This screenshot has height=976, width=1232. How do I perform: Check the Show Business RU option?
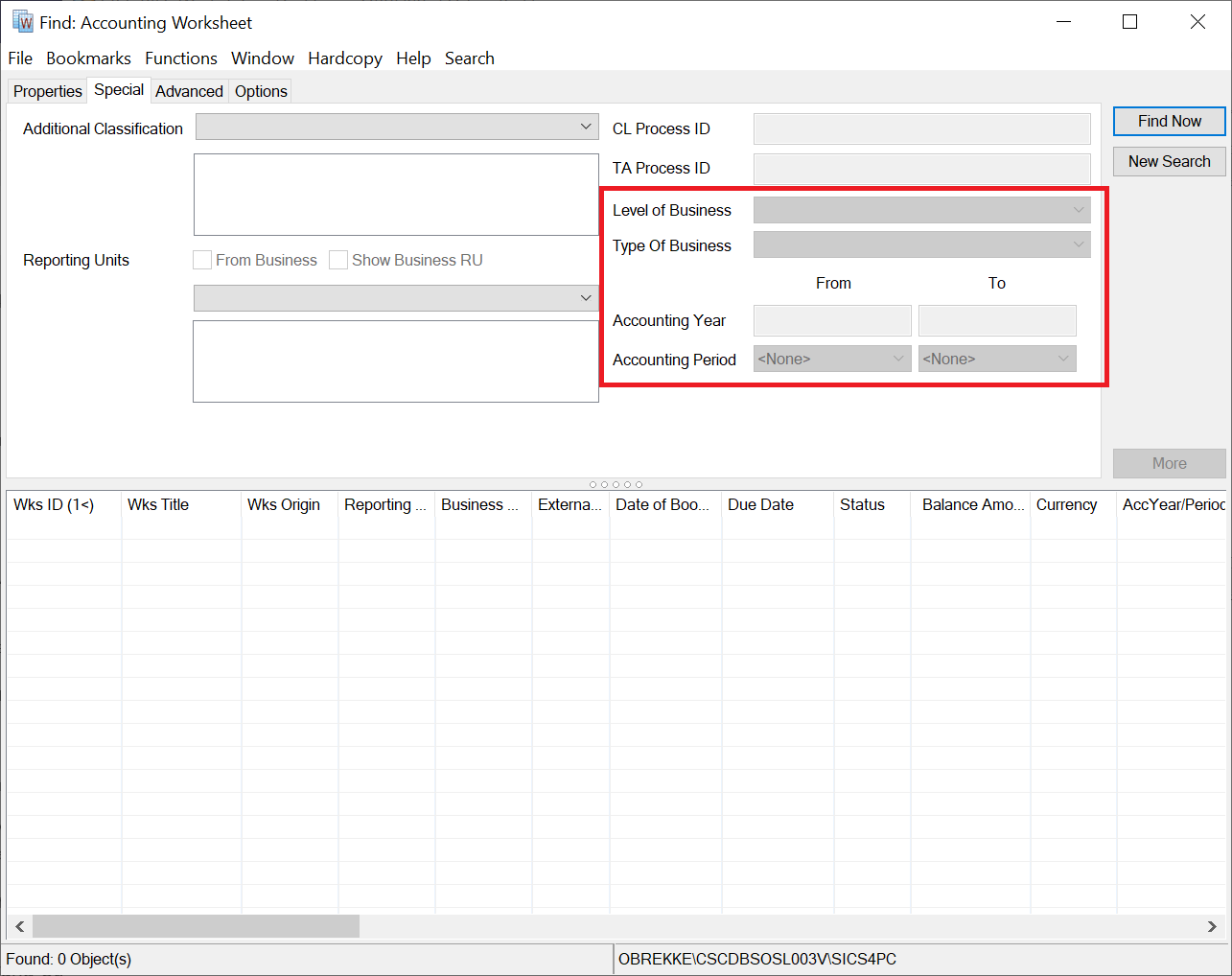point(338,260)
